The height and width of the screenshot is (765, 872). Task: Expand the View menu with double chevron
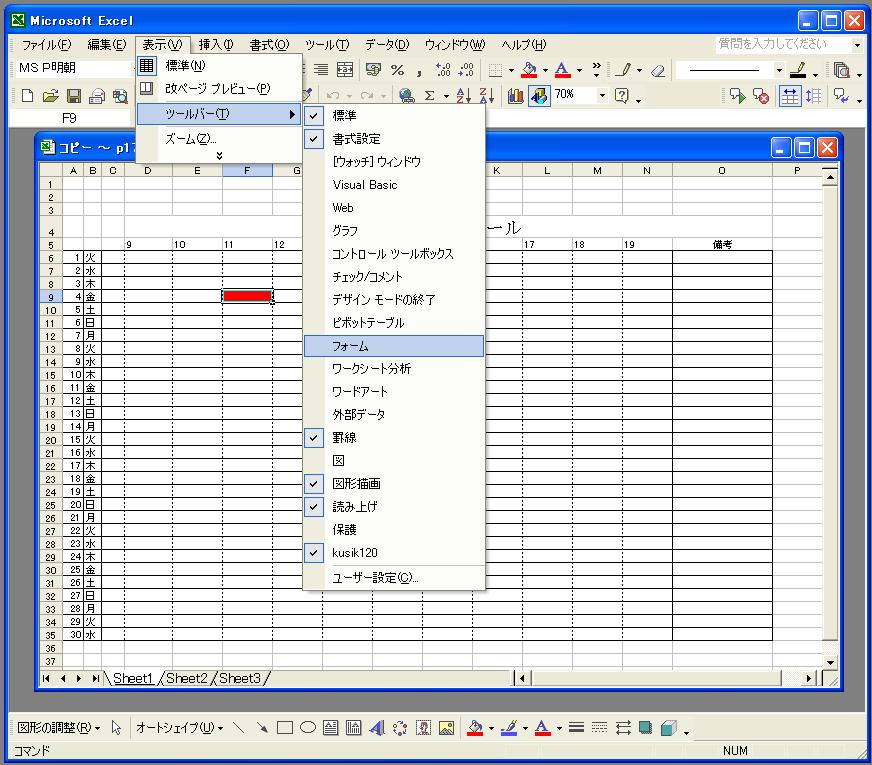[x=219, y=156]
